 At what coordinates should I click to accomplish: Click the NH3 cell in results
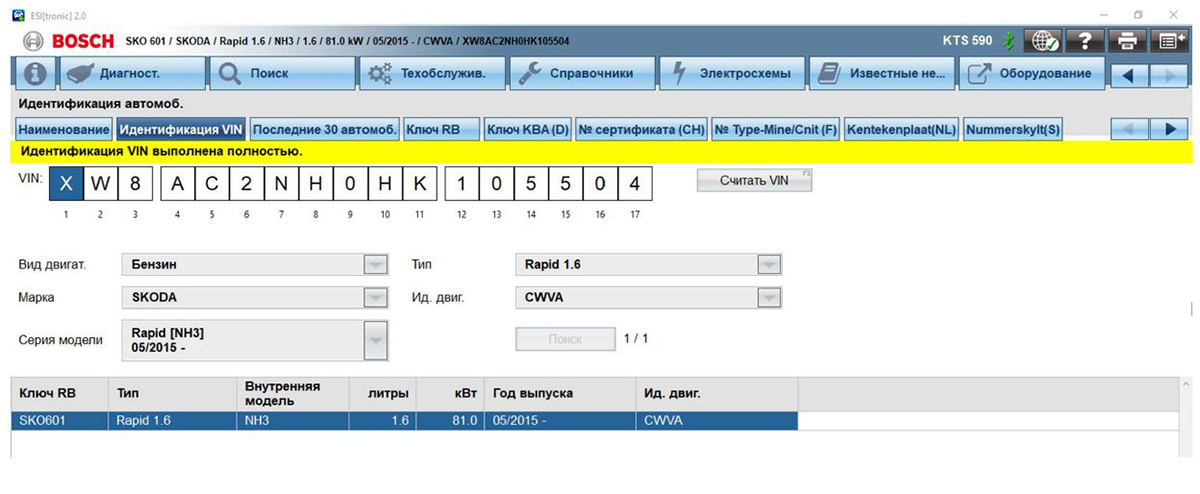[x=293, y=421]
